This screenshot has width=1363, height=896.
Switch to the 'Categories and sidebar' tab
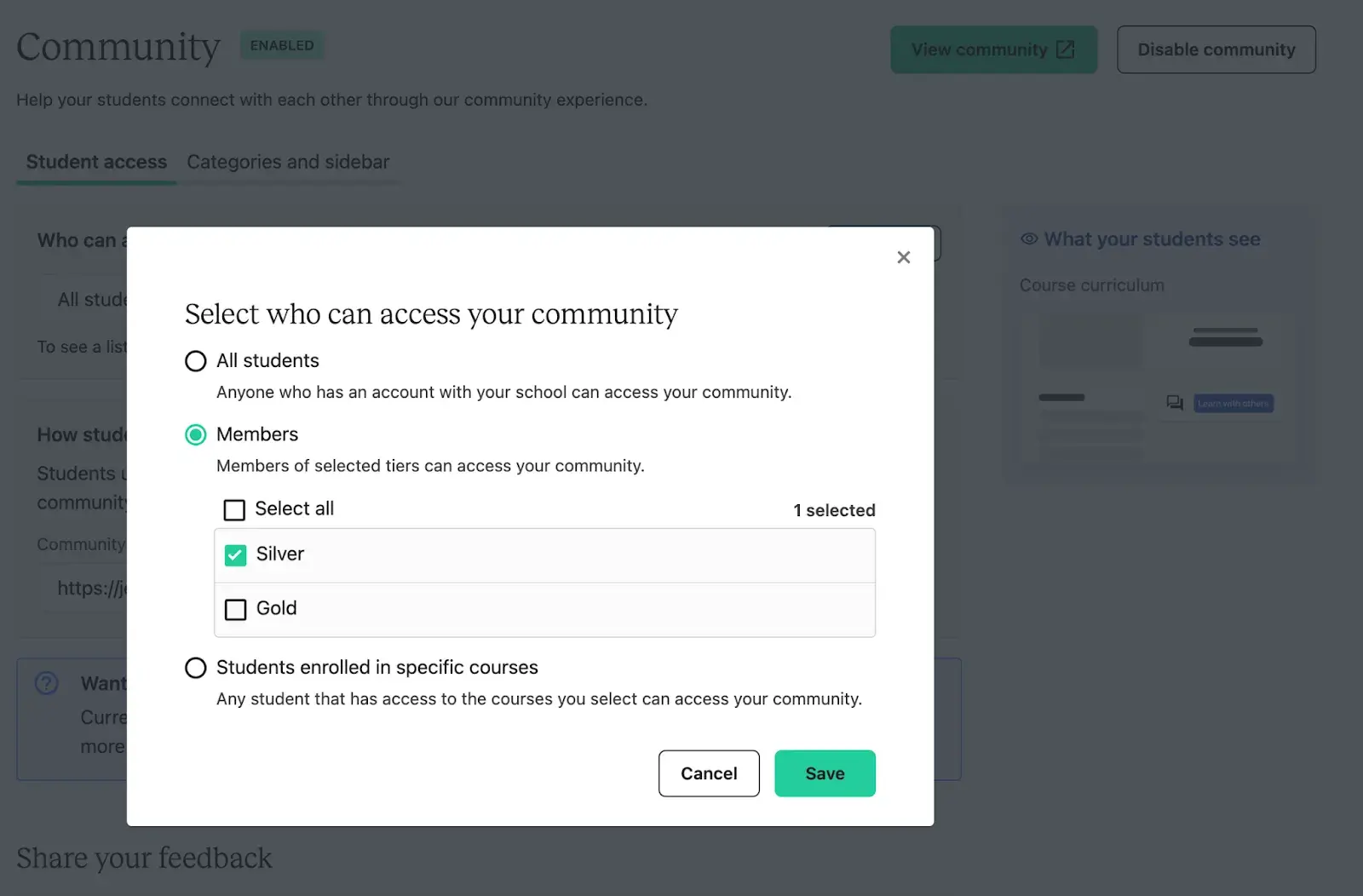coord(288,162)
